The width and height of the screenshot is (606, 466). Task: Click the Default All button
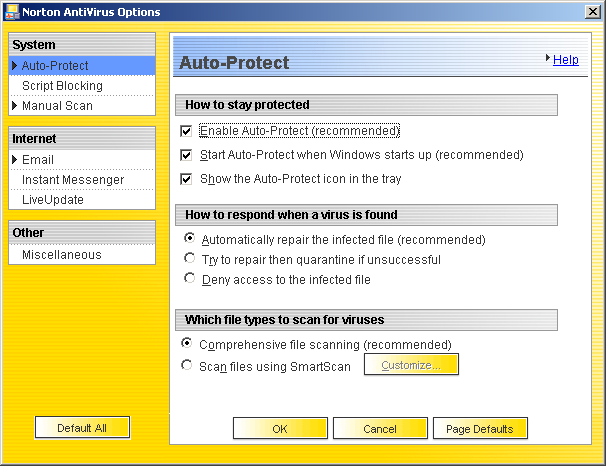82,428
